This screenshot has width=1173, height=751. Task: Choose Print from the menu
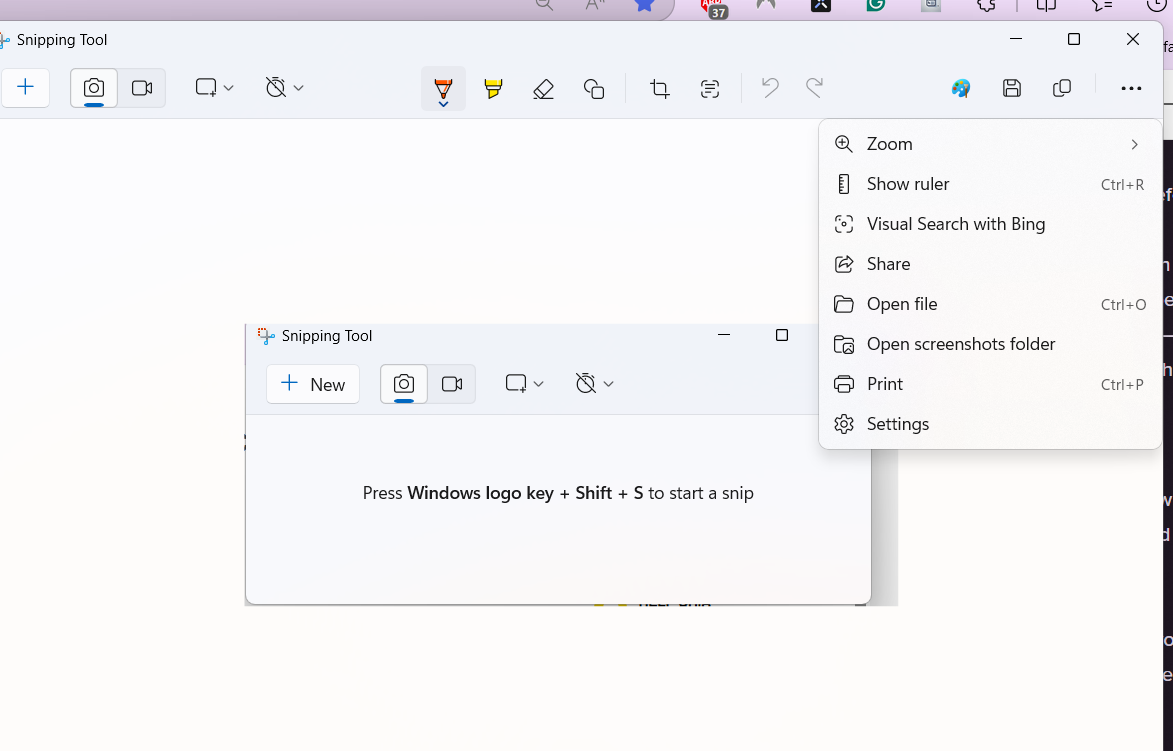pos(990,384)
